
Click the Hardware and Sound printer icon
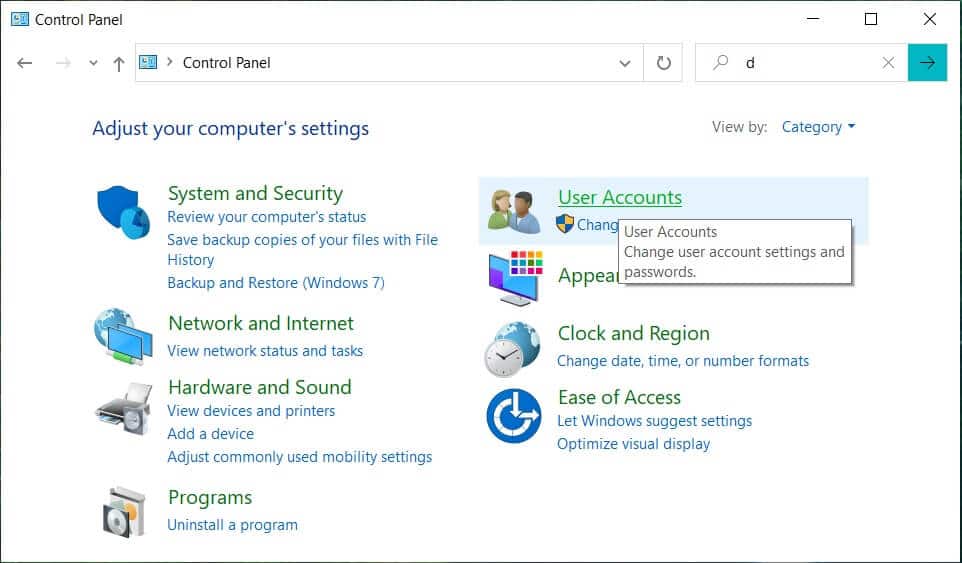pos(123,408)
